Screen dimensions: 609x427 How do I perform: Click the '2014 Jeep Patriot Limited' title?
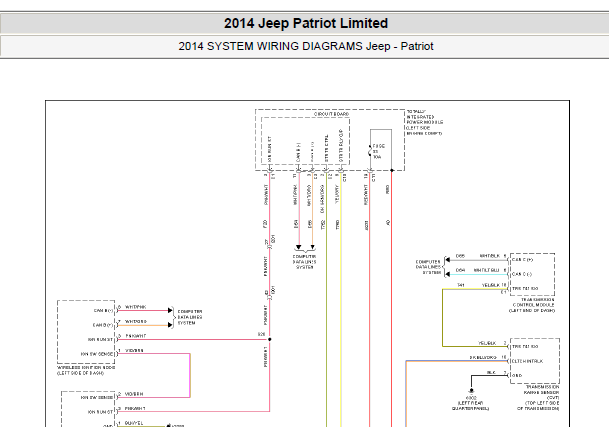(306, 23)
